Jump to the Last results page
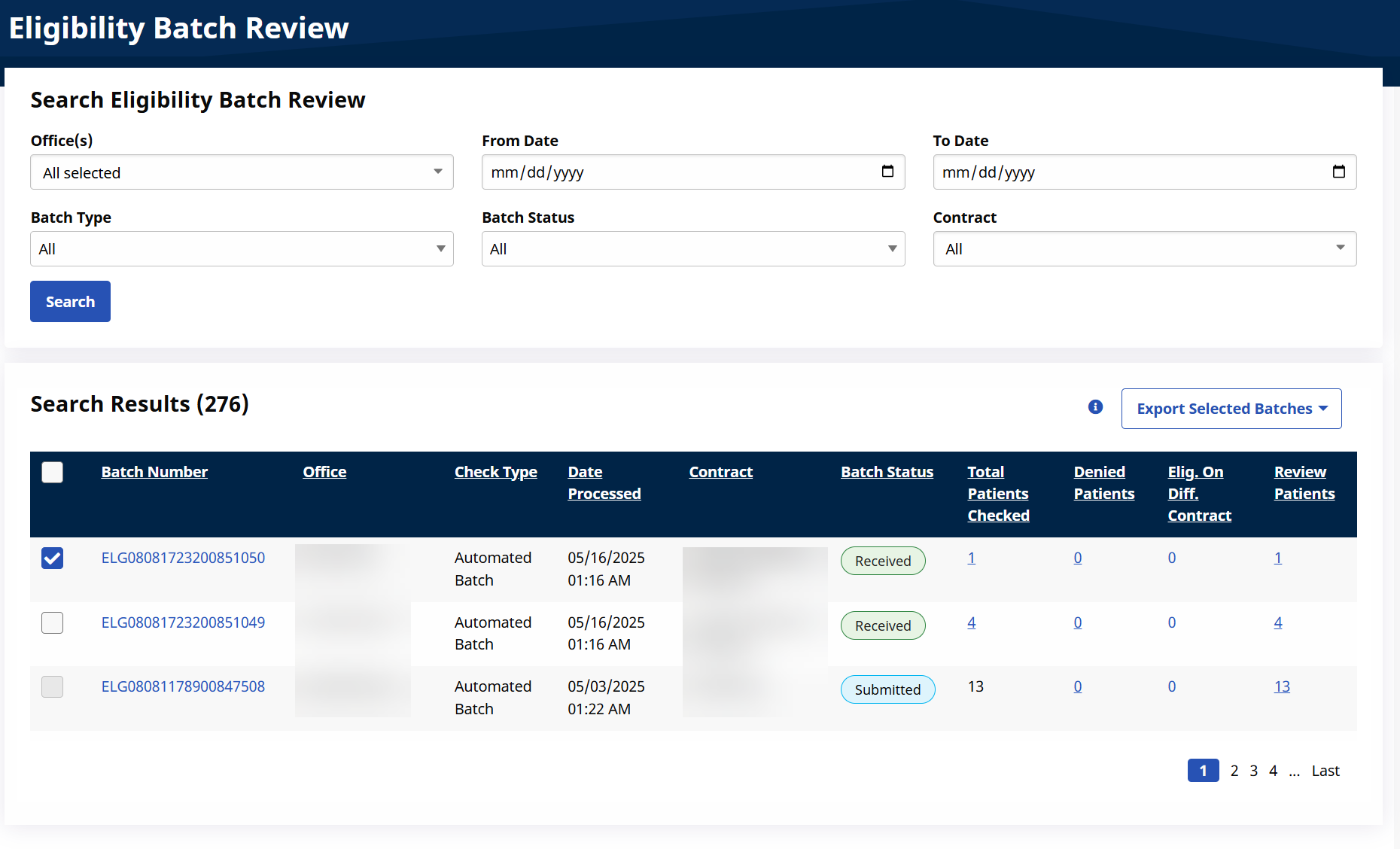This screenshot has width=1400, height=849. [1325, 771]
